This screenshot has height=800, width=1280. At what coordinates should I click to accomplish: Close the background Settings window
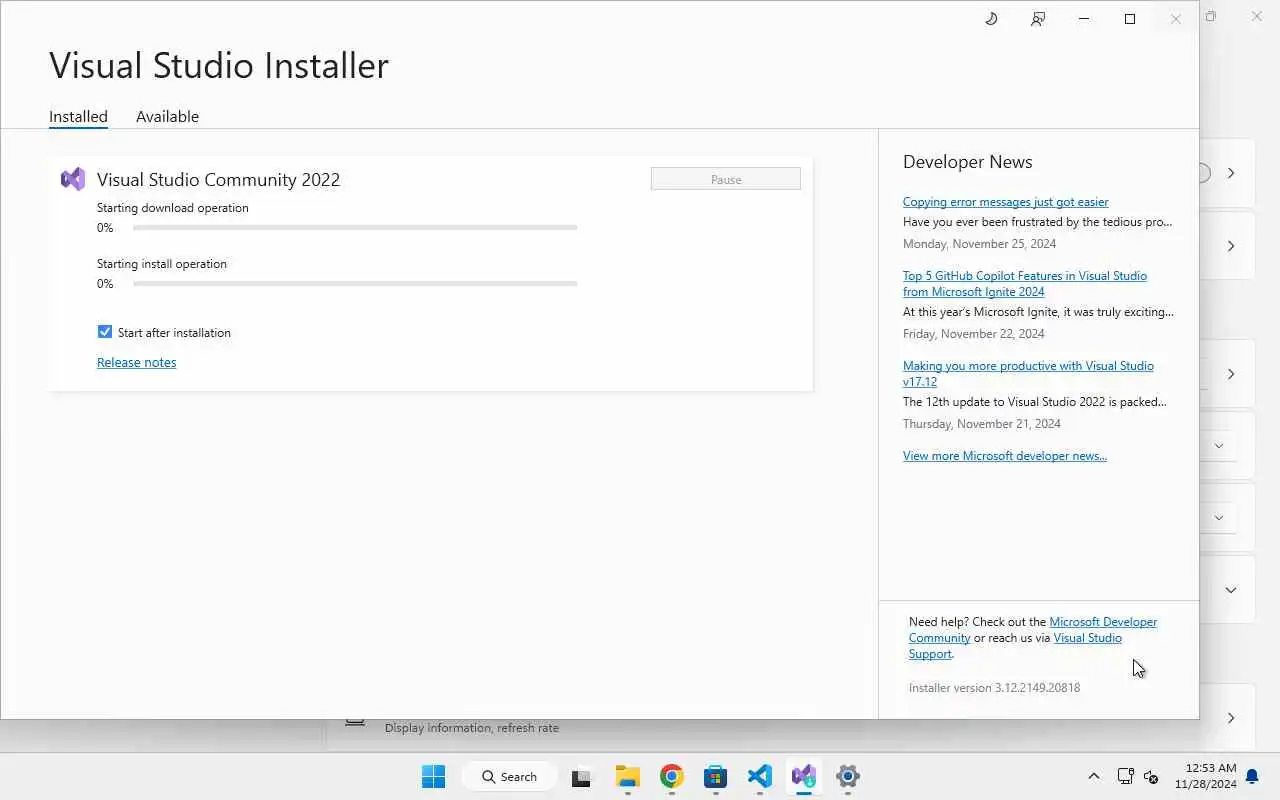click(1257, 16)
